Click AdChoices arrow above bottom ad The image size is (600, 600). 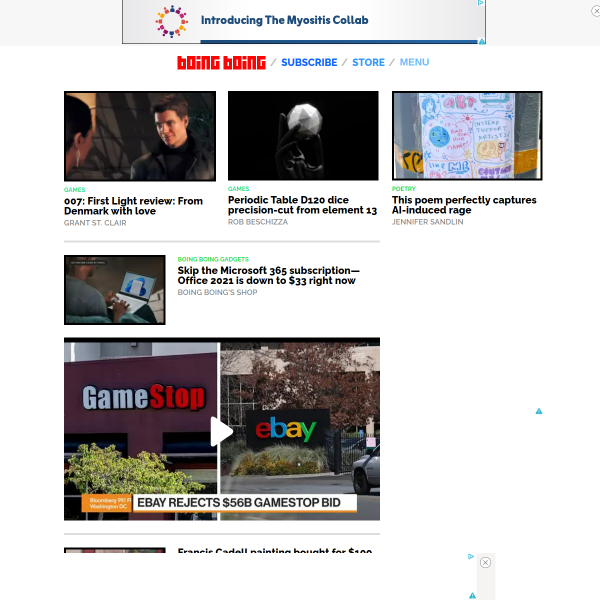[x=471, y=556]
